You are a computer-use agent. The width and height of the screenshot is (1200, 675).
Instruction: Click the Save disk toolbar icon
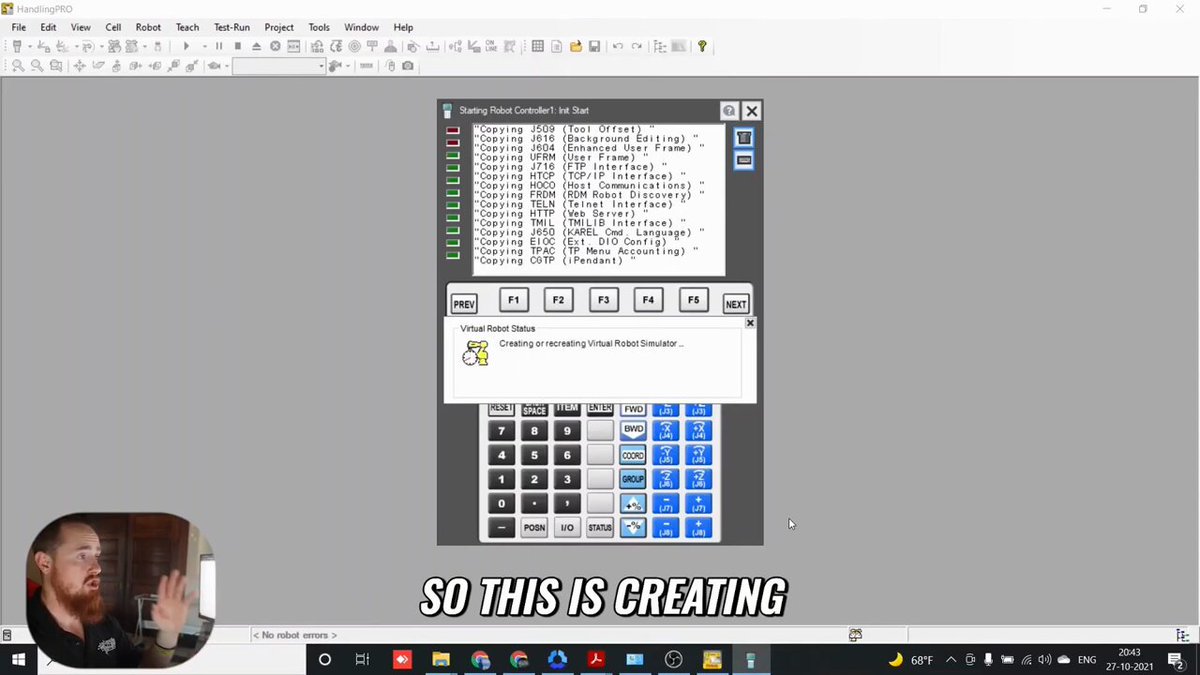[594, 46]
